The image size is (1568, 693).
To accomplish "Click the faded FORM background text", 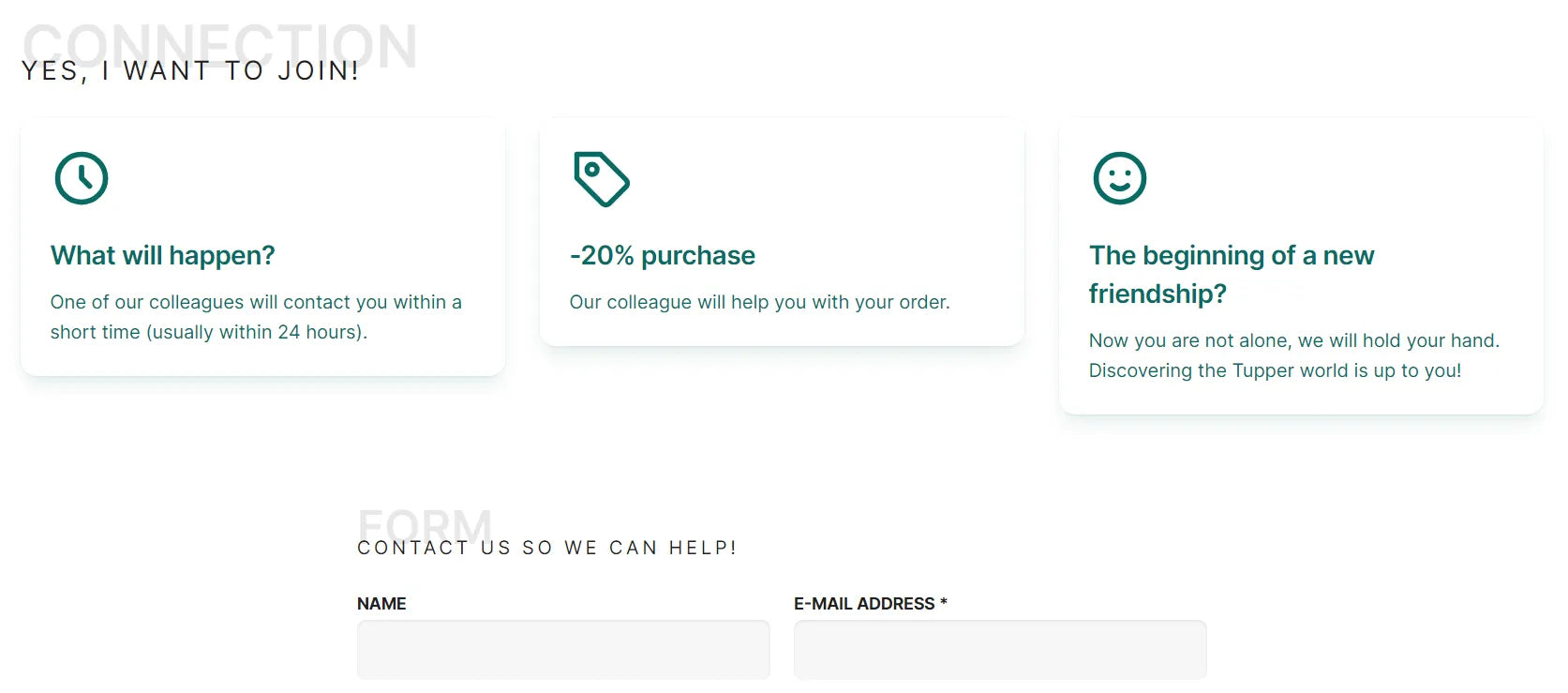I will [x=425, y=523].
